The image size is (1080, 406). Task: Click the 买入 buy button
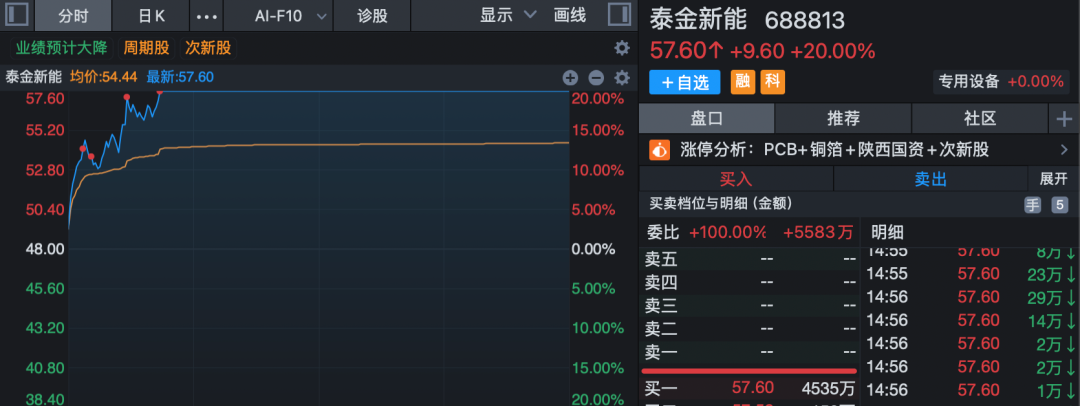(x=736, y=179)
